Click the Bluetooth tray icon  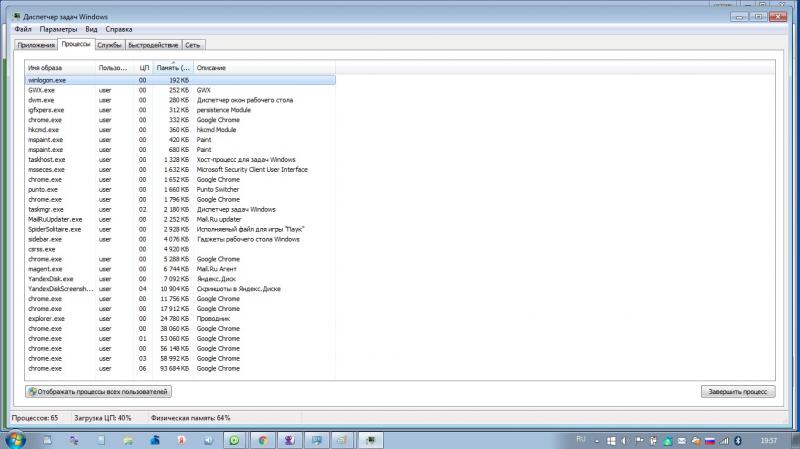coord(738,440)
